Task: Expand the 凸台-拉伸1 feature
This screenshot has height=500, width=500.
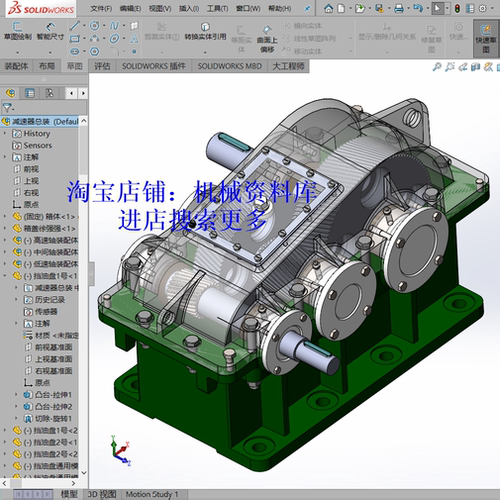Action: 16,394
